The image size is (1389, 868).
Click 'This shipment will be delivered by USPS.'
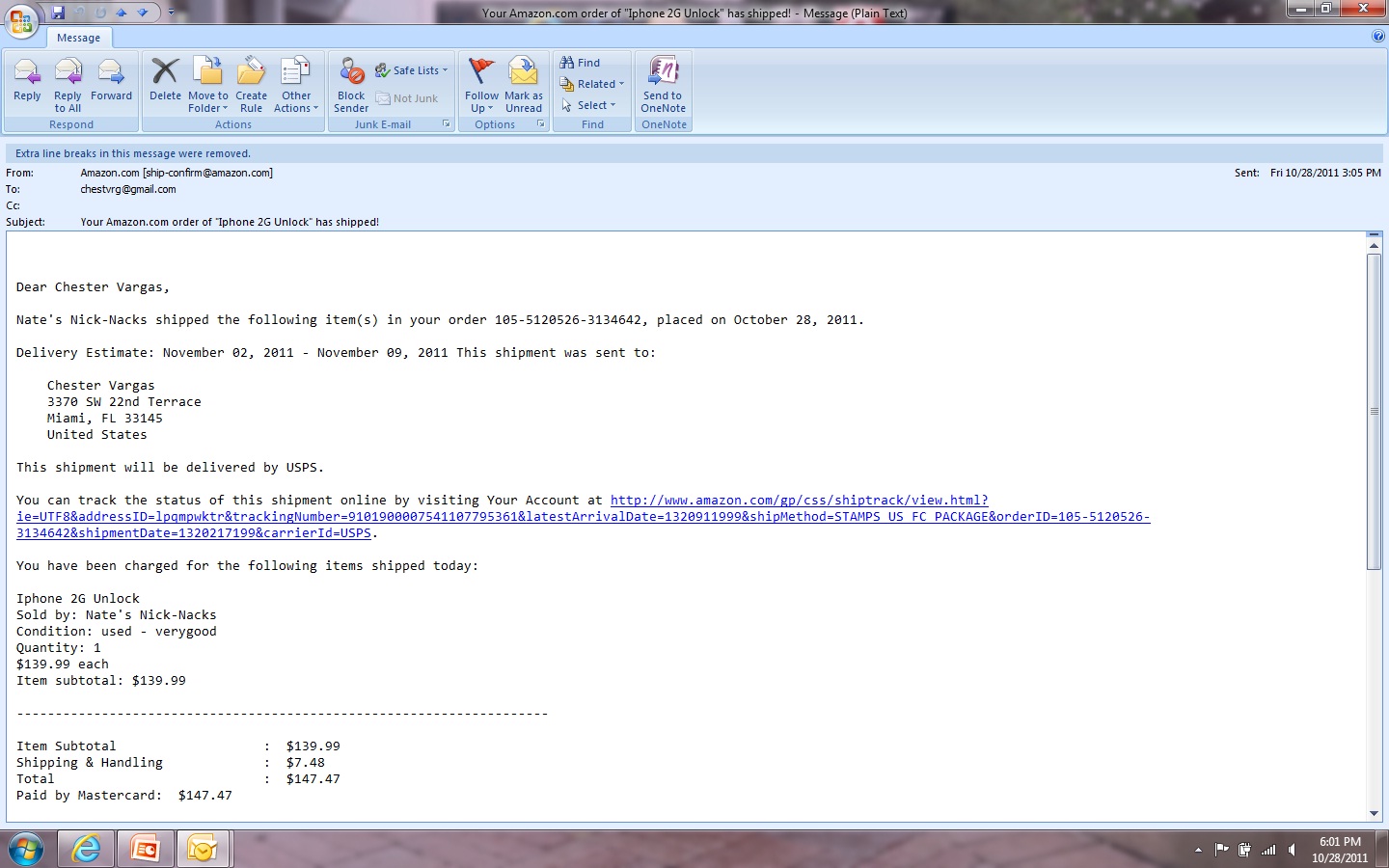pyautogui.click(x=170, y=468)
